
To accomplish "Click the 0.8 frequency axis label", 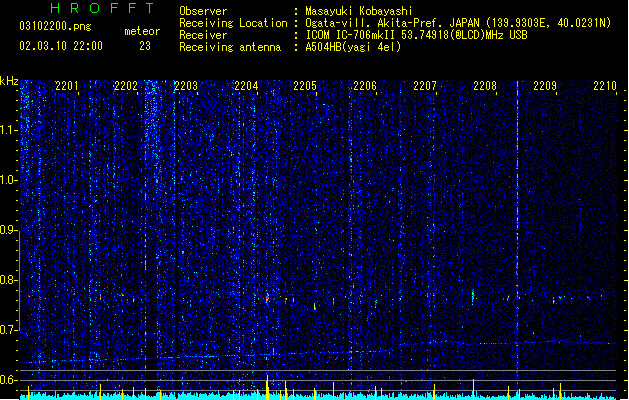I will point(8,280).
